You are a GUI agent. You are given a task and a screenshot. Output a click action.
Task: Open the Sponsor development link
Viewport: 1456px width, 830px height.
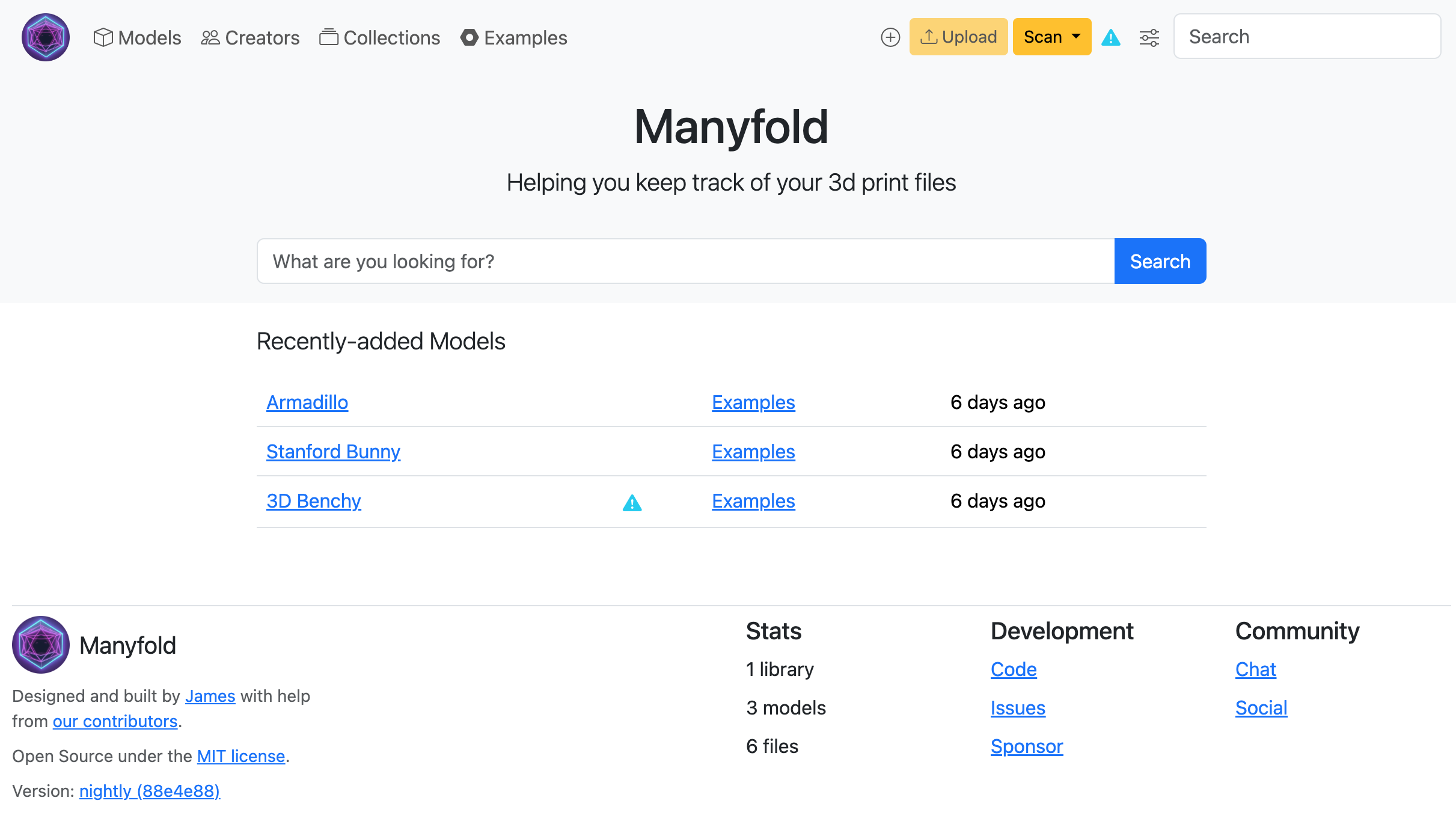[x=1027, y=746]
